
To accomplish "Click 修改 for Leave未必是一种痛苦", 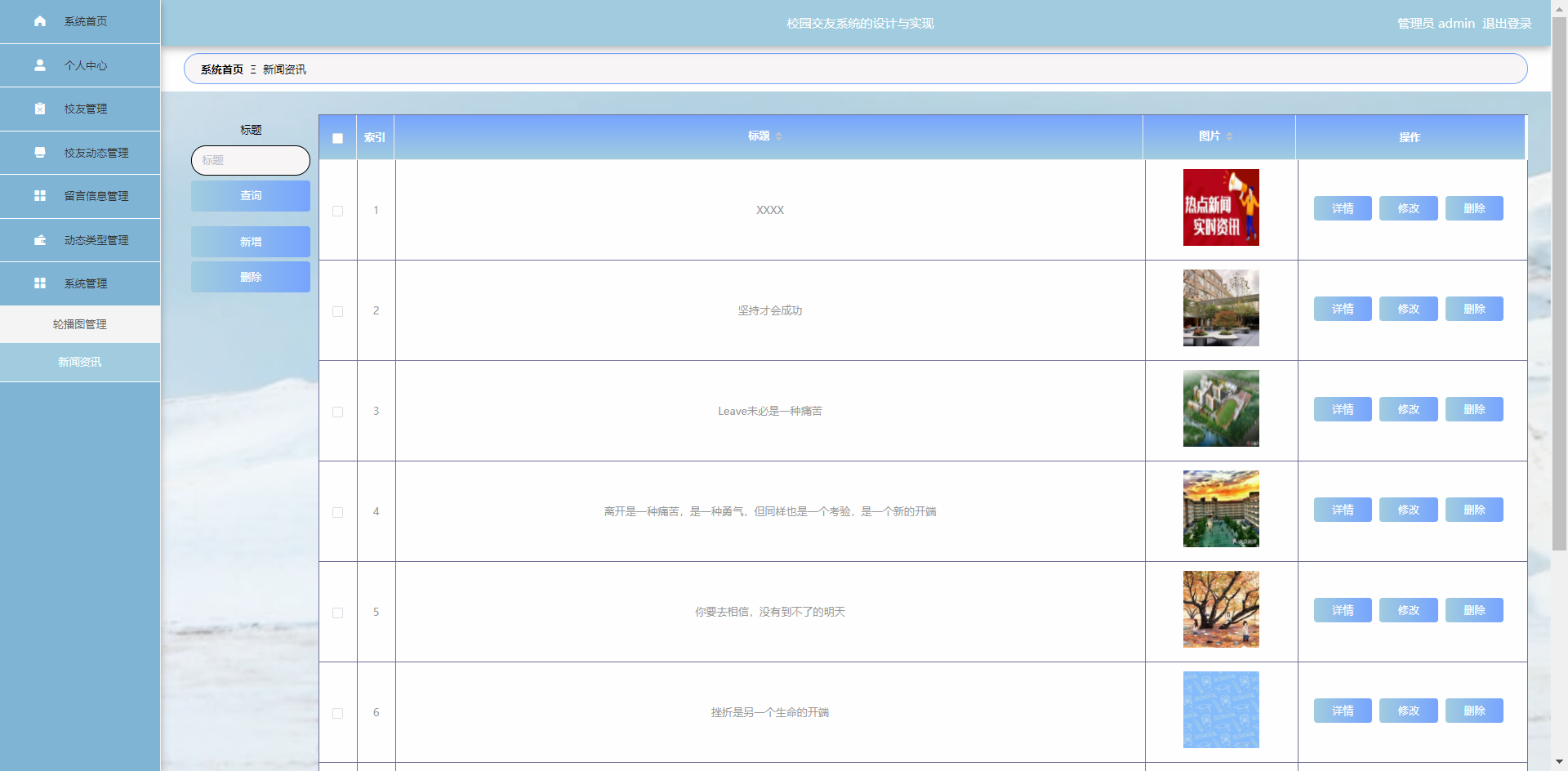I will (x=1409, y=409).
